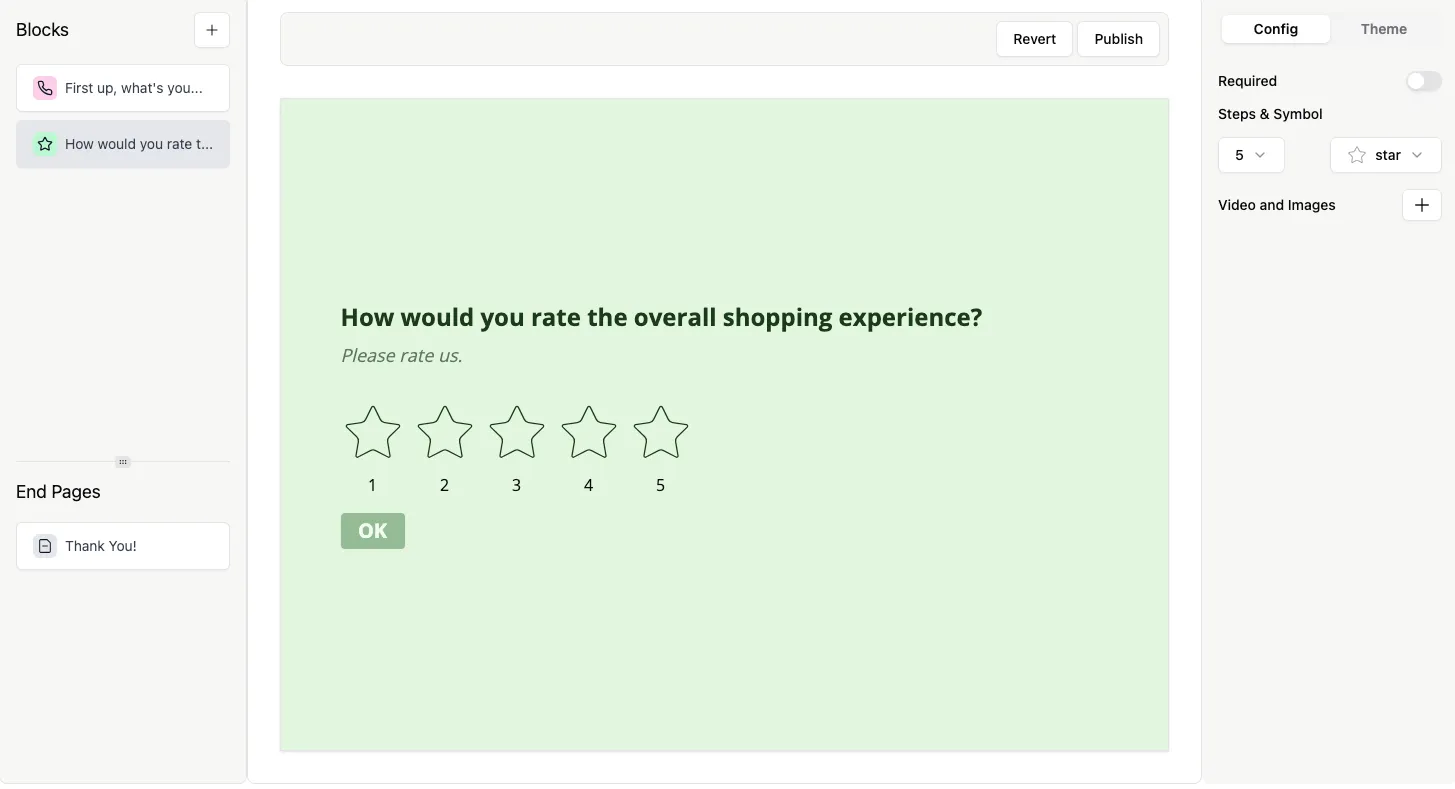Select the 'How would you rate' block
Screen dimensions: 1455x789
coord(123,143)
